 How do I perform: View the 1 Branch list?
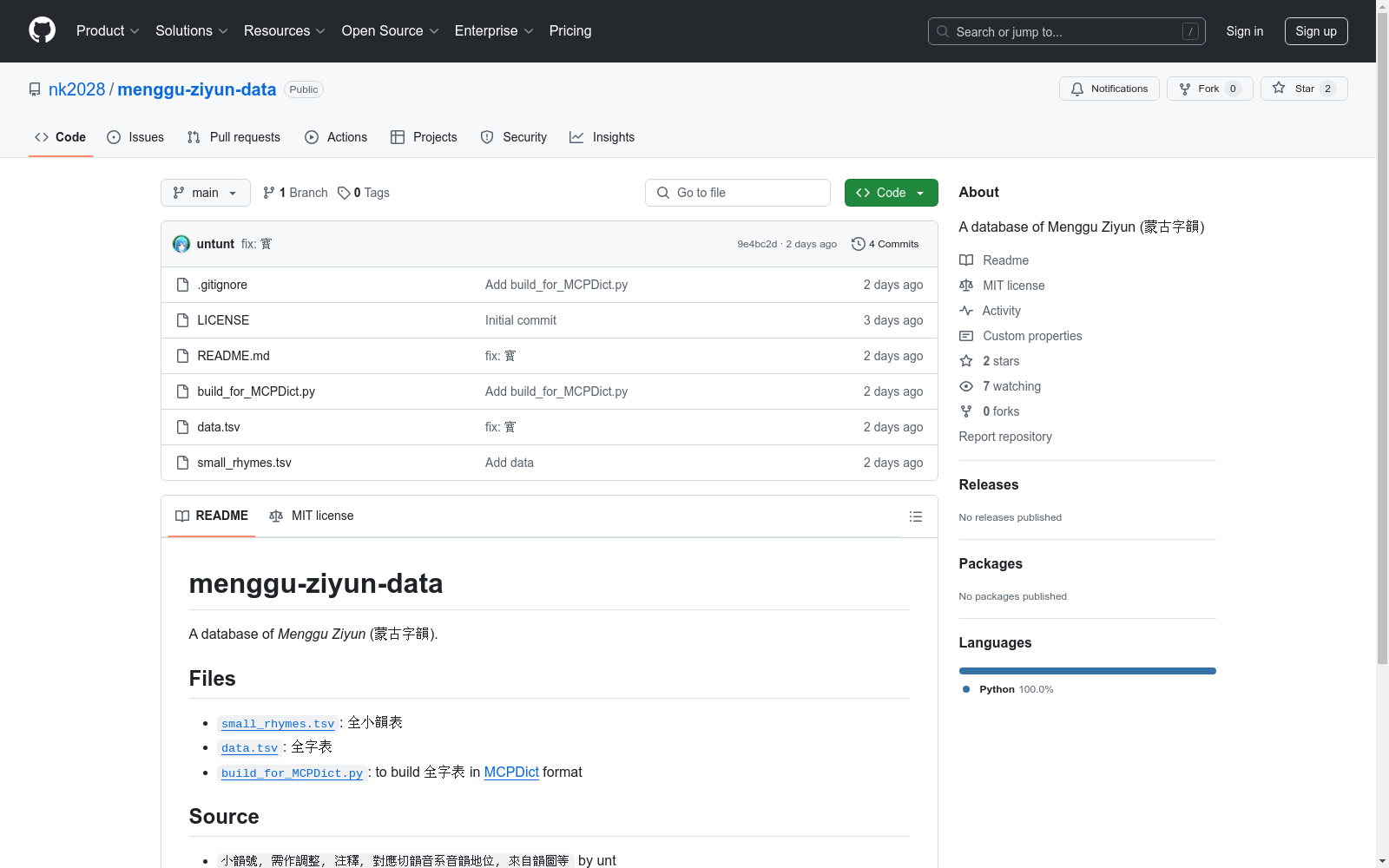295,193
